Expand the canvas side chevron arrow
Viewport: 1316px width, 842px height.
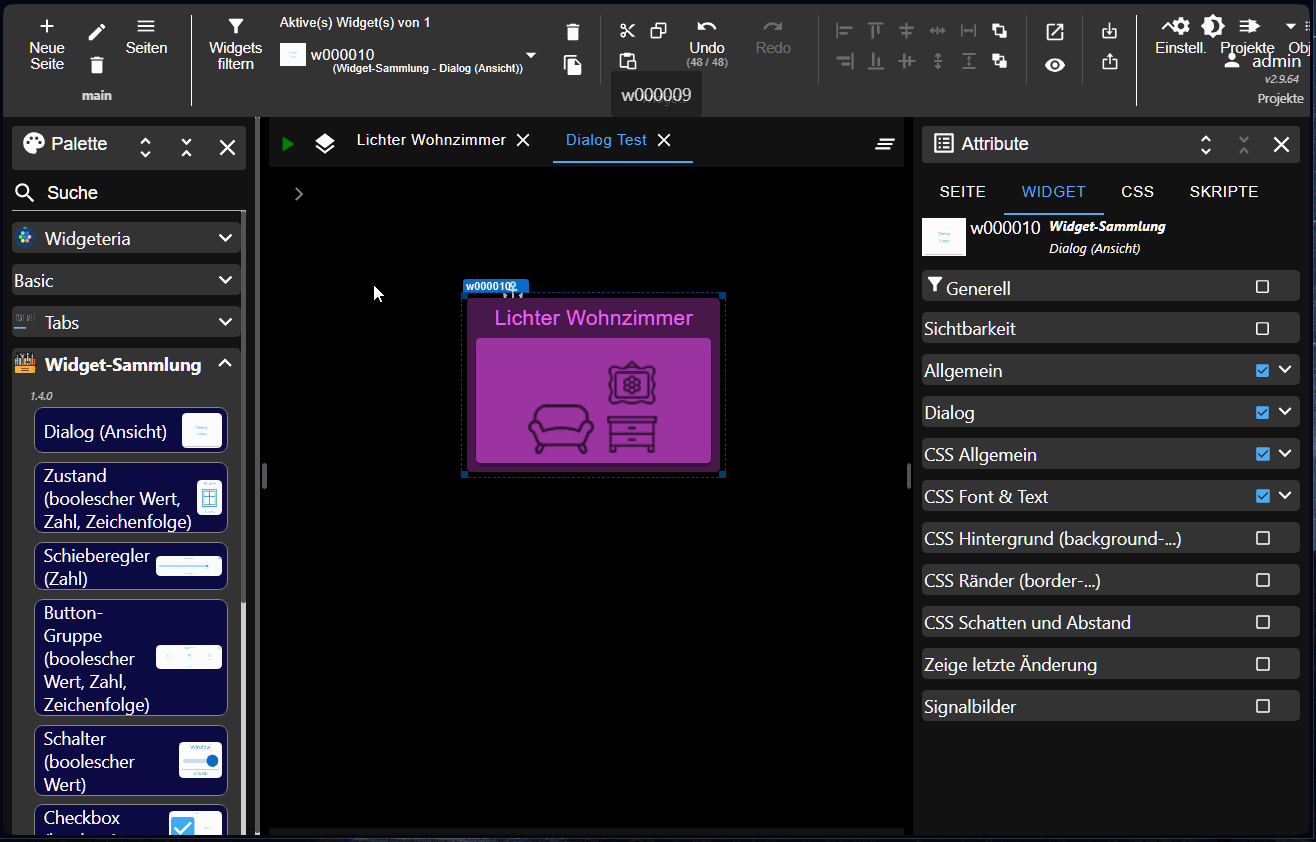(298, 194)
